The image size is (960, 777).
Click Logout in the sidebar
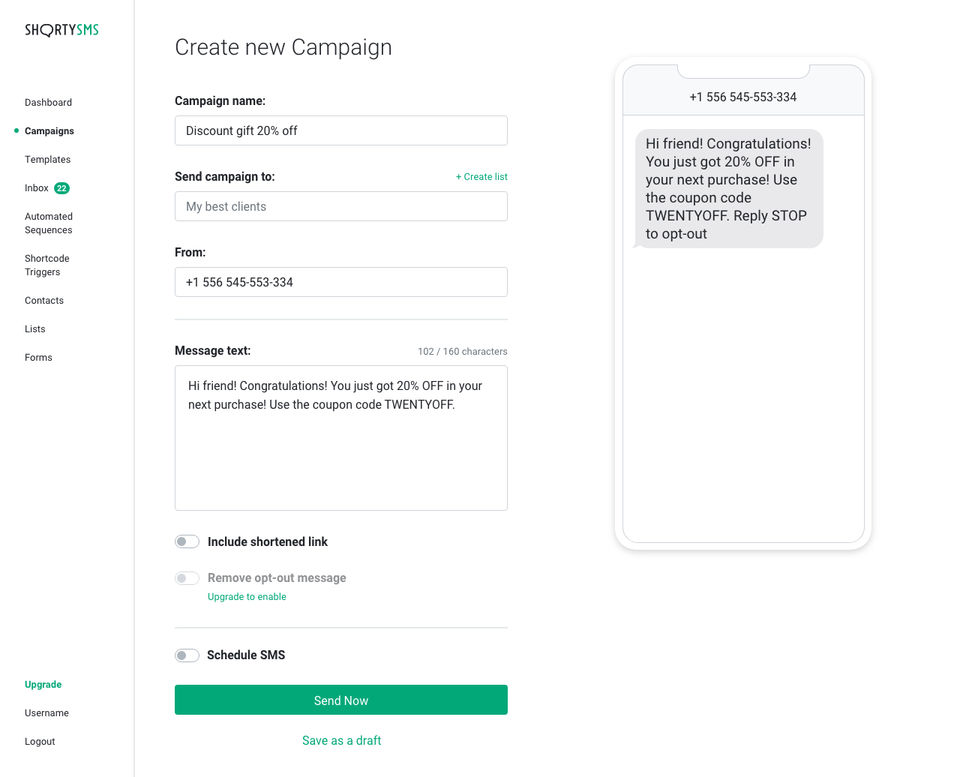coord(40,741)
